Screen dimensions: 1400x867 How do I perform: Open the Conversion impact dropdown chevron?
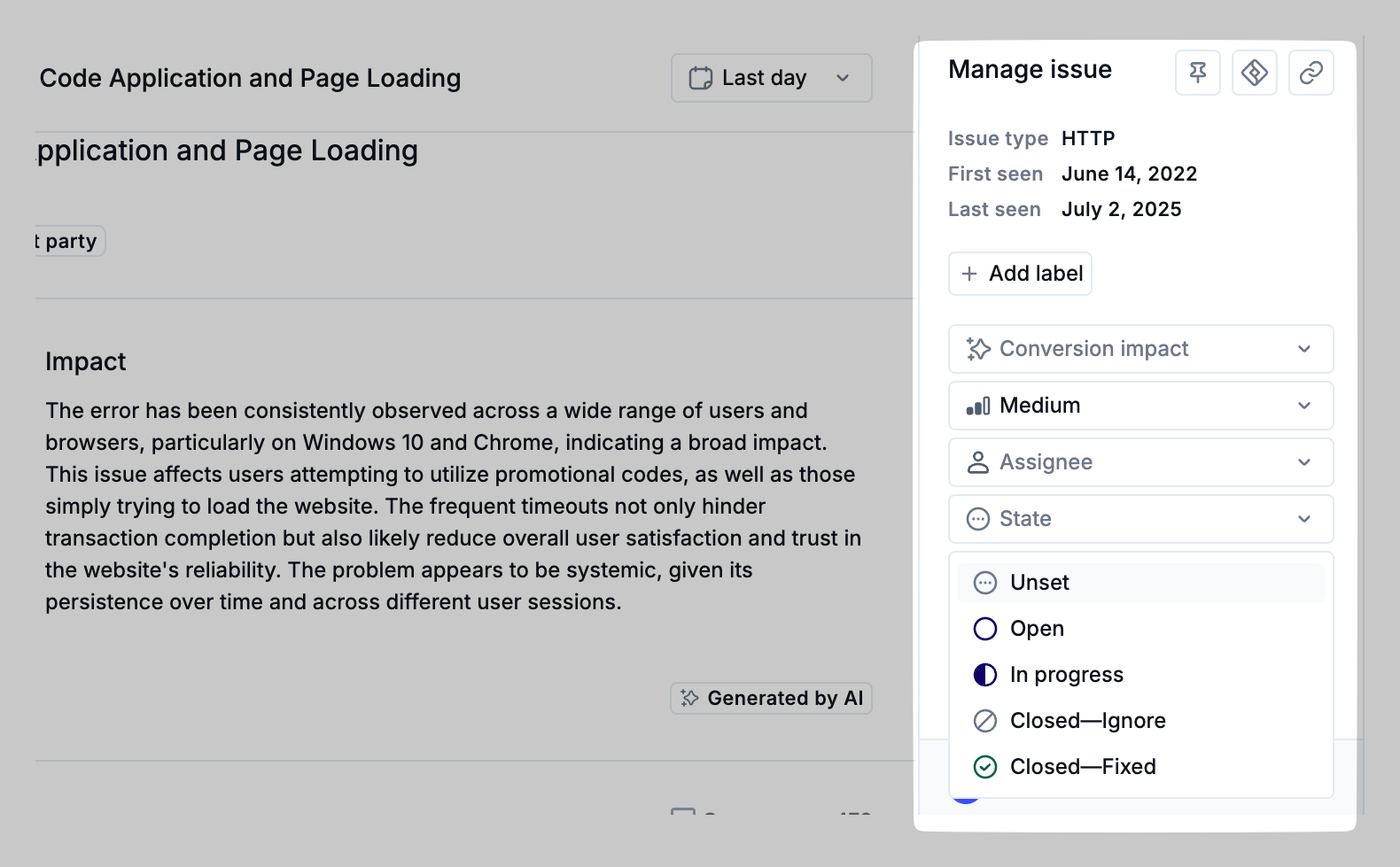tap(1303, 349)
